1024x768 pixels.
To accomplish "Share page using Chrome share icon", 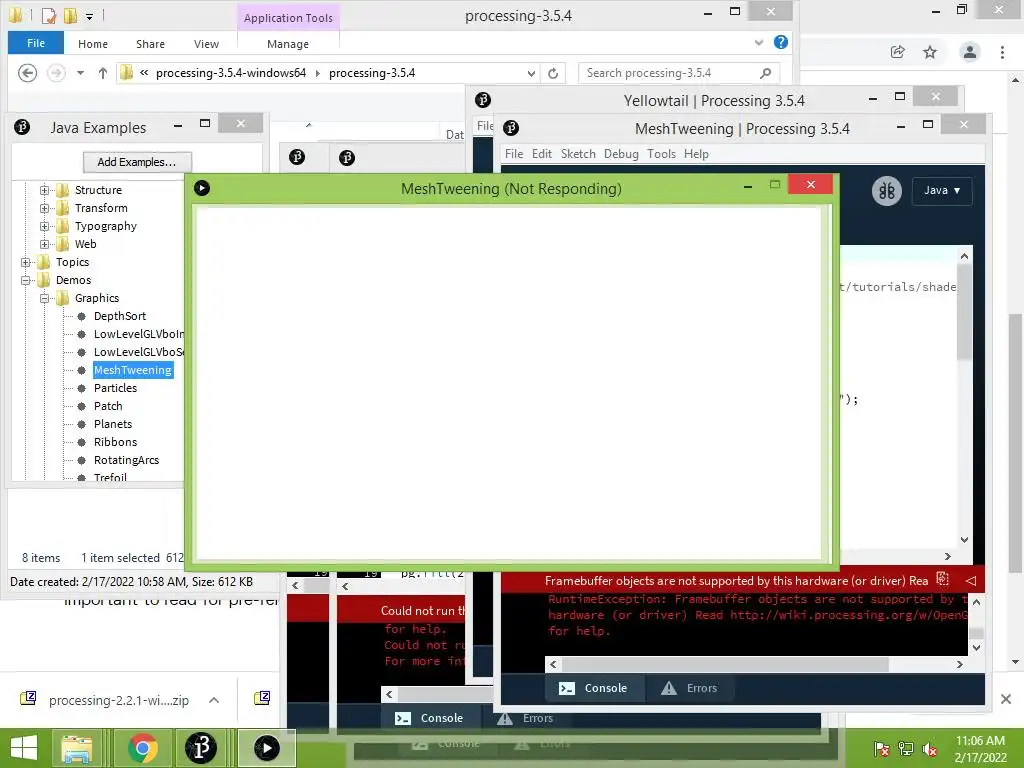I will (898, 52).
